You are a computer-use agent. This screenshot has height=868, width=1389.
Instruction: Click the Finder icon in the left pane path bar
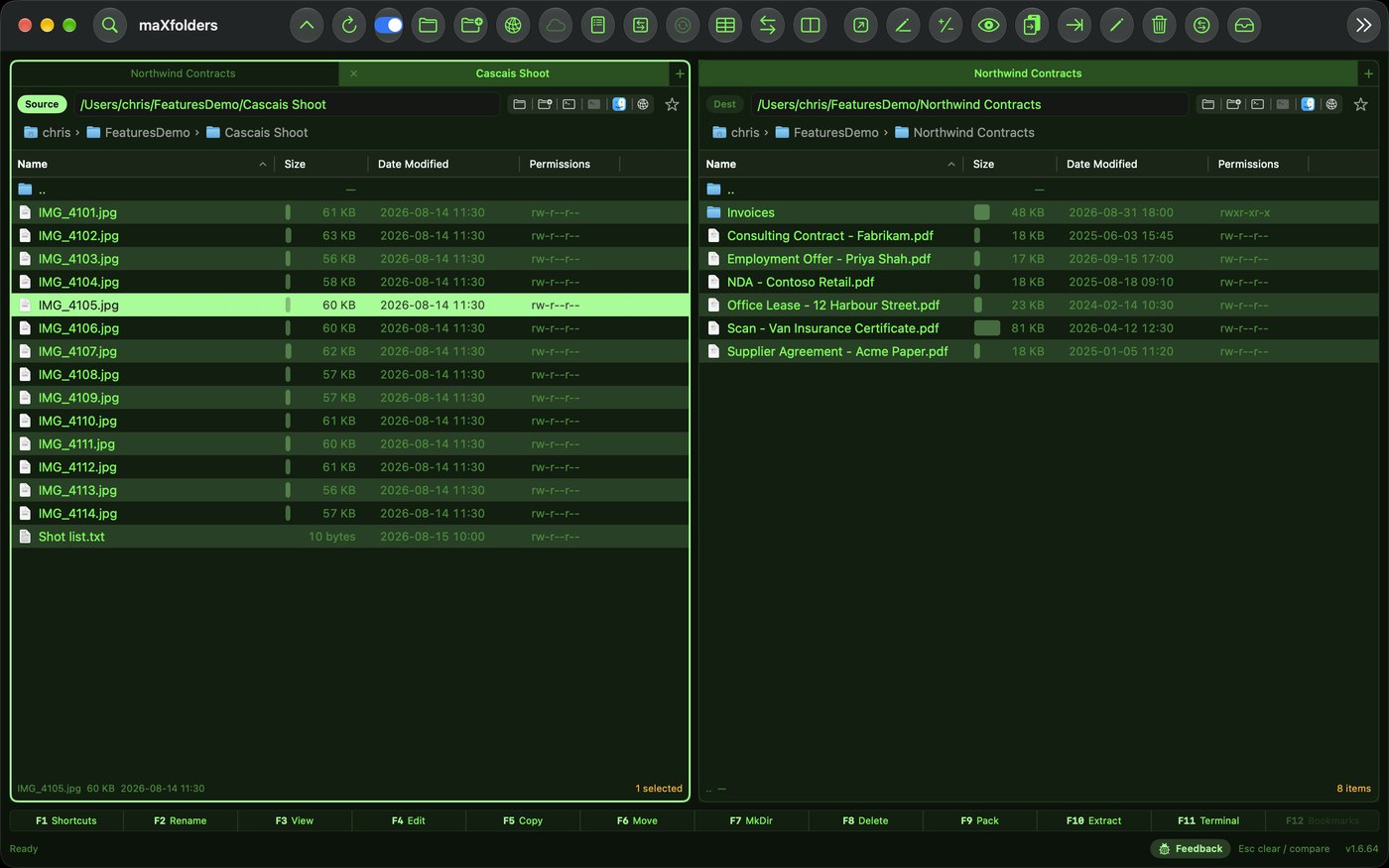(619, 104)
